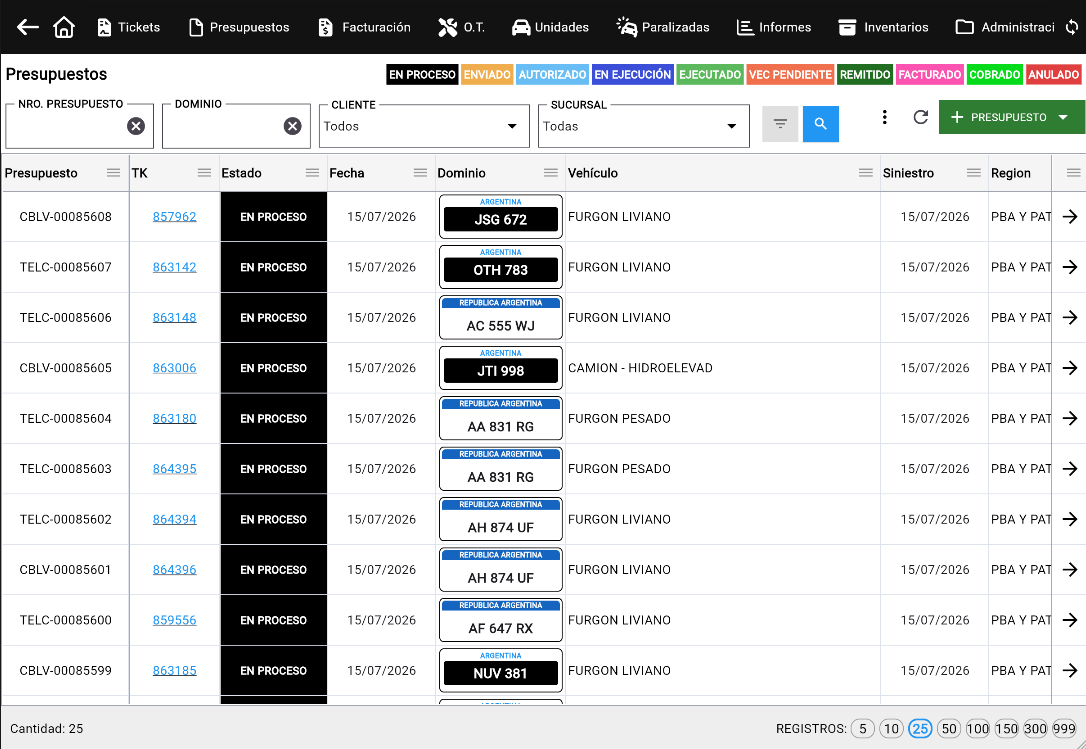
Task: Set records per page to 50
Action: 949,728
